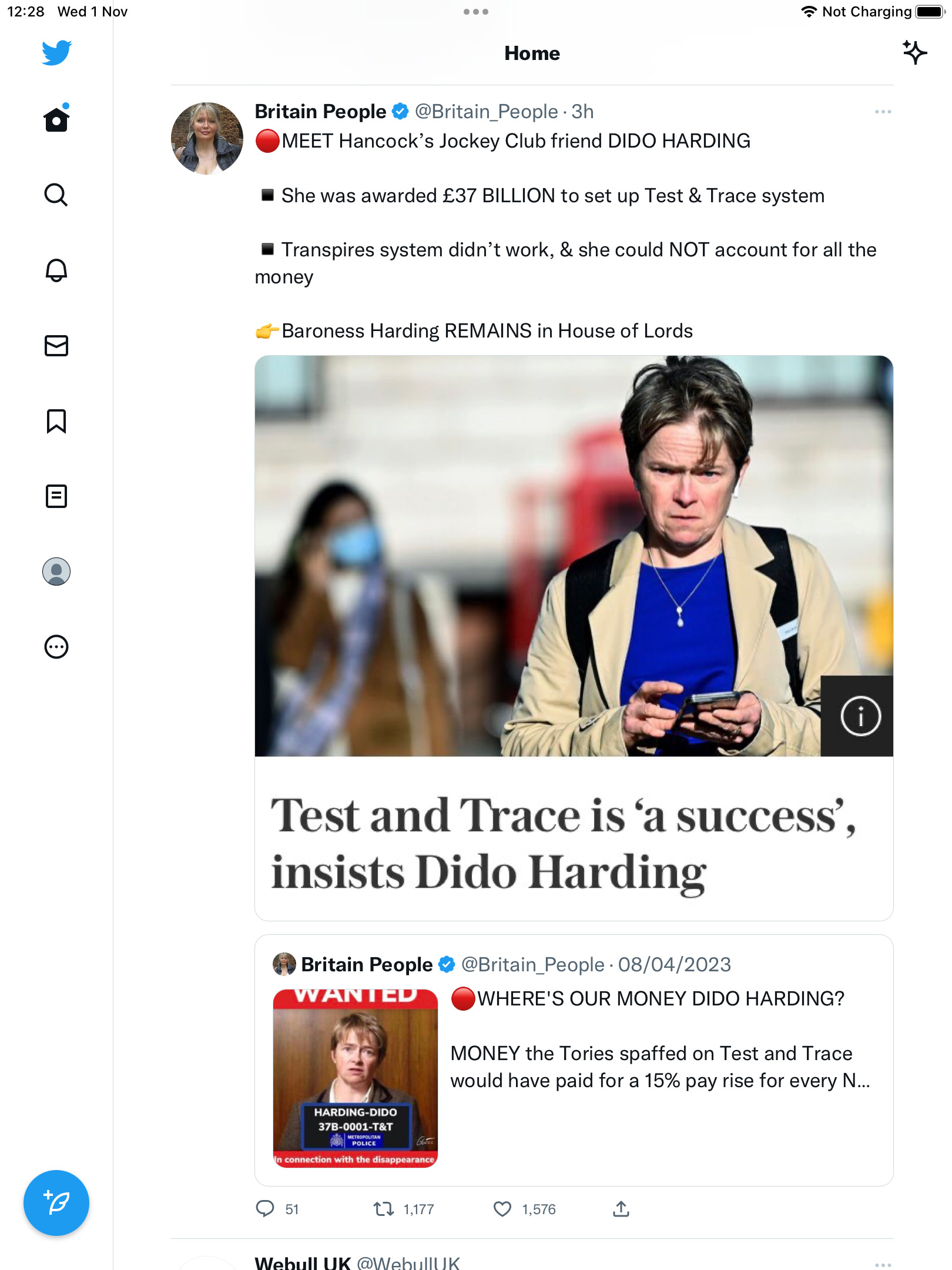Open Lists icon in sidebar

[56, 496]
